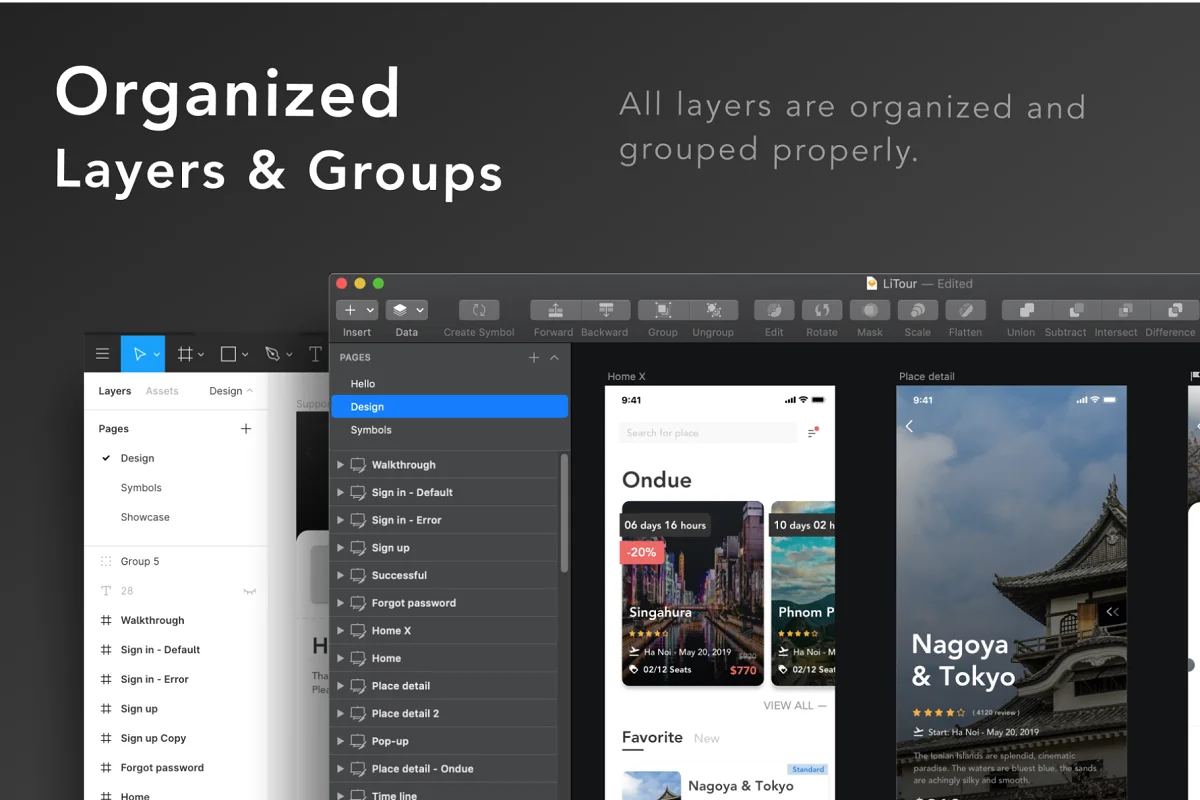Image resolution: width=1200 pixels, height=800 pixels.
Task: Expand the Walkthrough artboard in Sketch
Action: [340, 465]
